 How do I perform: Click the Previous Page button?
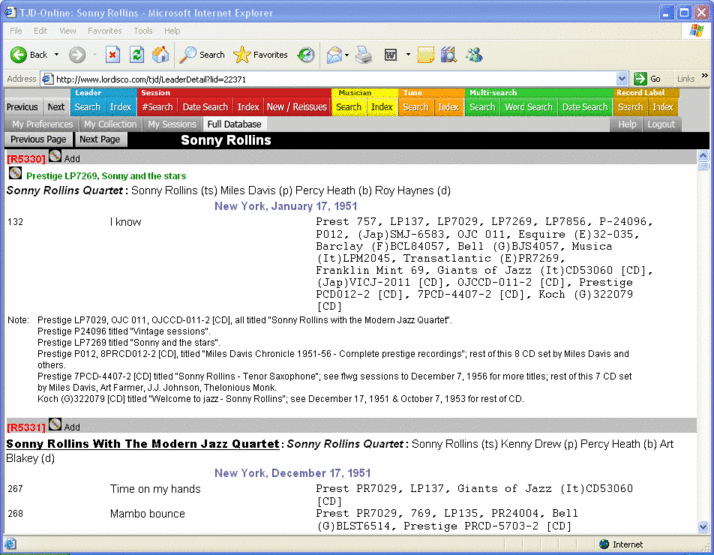click(38, 139)
